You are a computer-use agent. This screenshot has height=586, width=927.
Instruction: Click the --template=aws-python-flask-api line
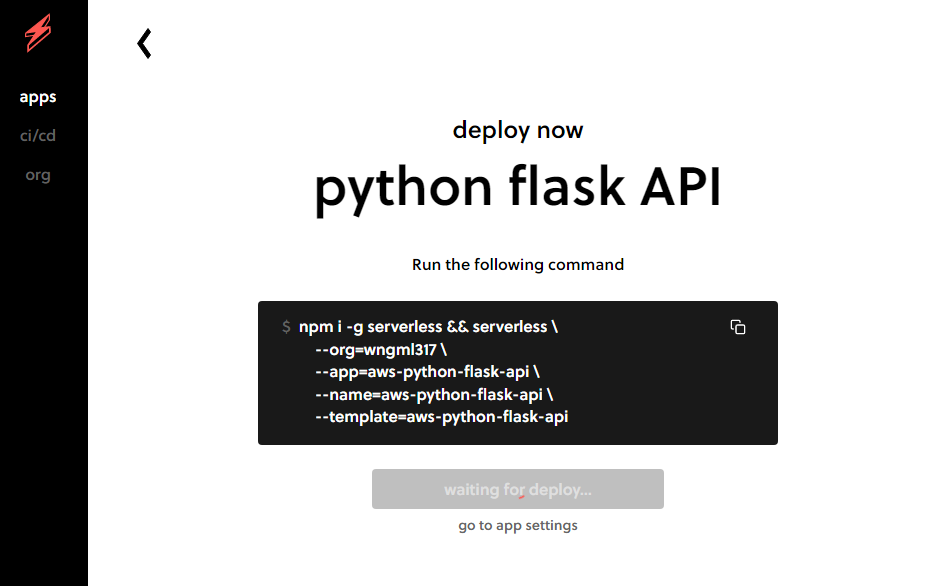pyautogui.click(x=442, y=417)
